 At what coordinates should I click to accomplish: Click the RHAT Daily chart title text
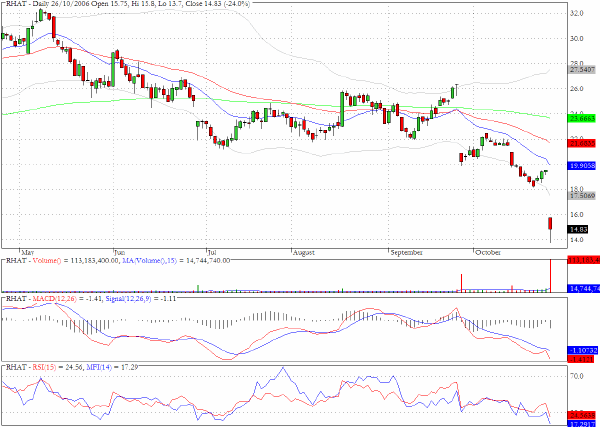tap(128, 4)
